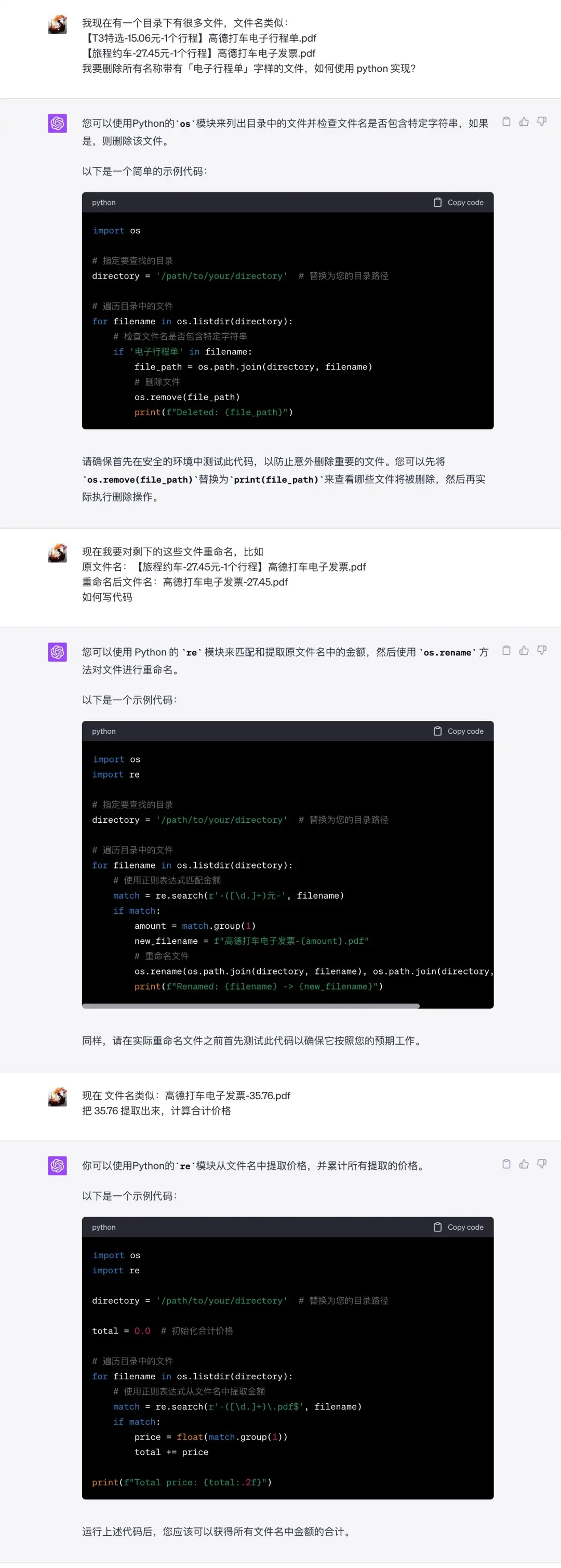Screen dimensions: 561x1568
Task: Click ChatGPT logo next to the first answer
Action: coord(57,123)
